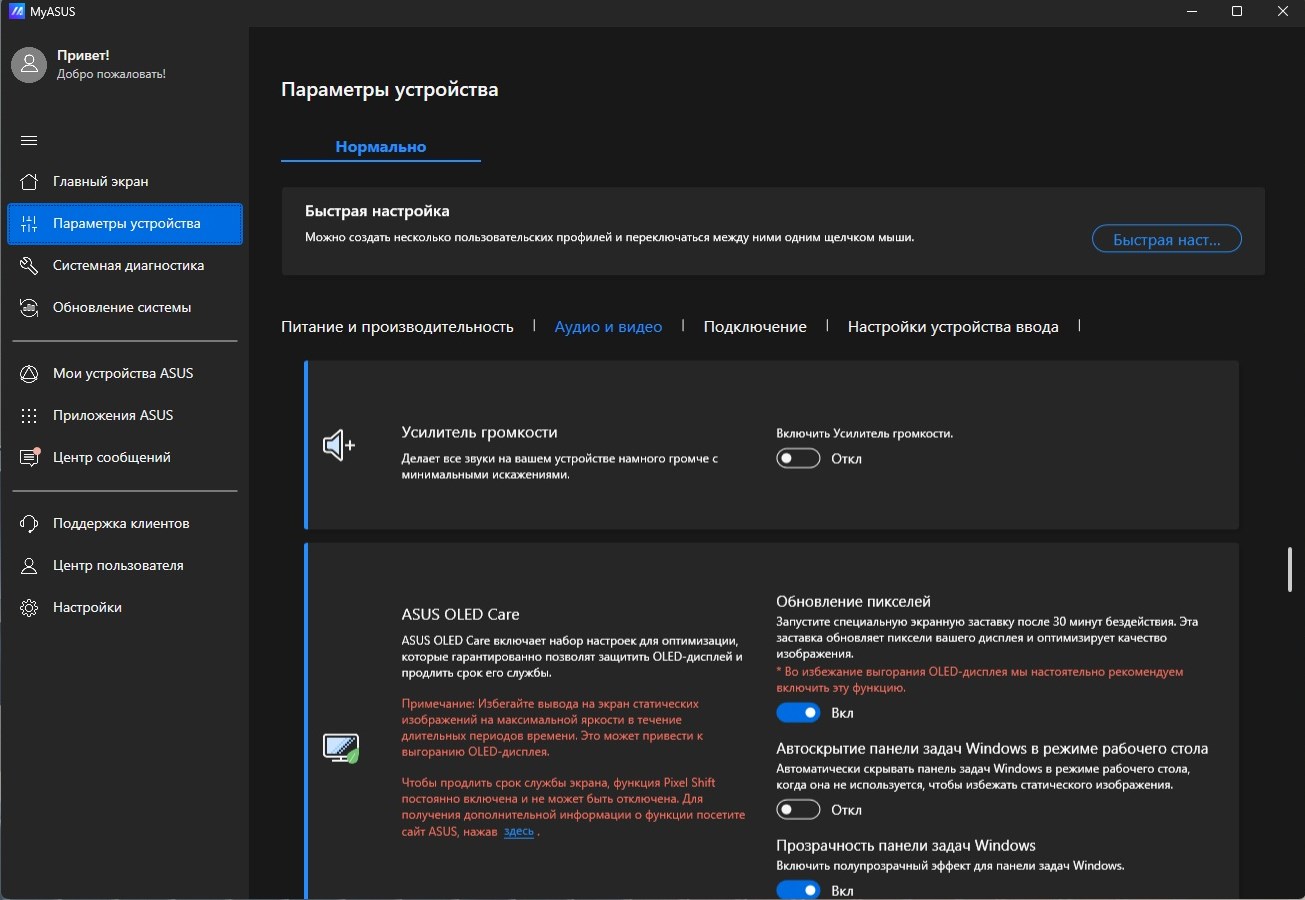Image resolution: width=1305 pixels, height=900 pixels.
Task: Follow the здесь link about Pixel Shift
Action: 518,831
